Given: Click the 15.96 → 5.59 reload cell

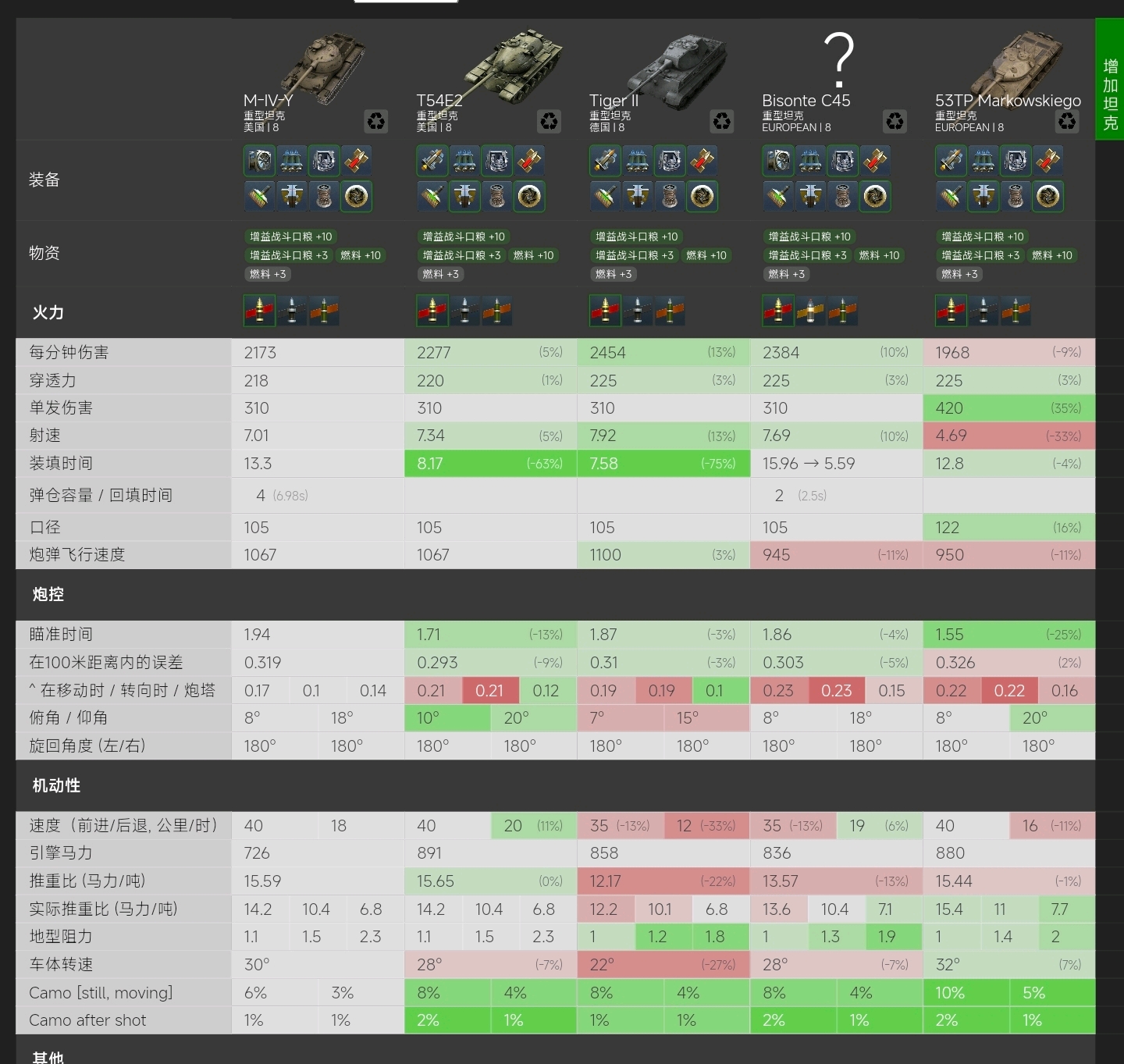Looking at the screenshot, I should pyautogui.click(x=836, y=463).
